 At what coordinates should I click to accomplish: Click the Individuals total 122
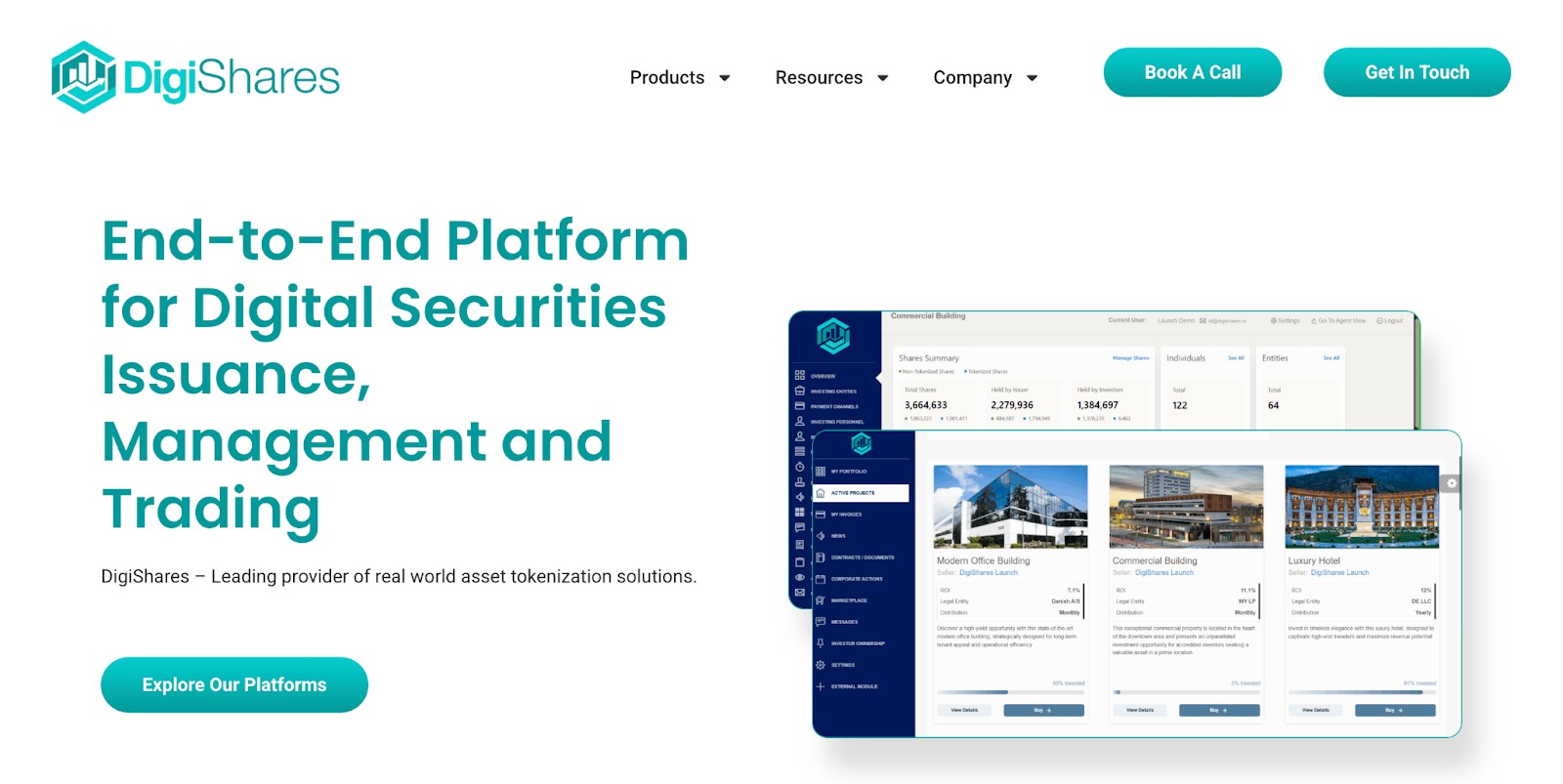pos(1180,405)
